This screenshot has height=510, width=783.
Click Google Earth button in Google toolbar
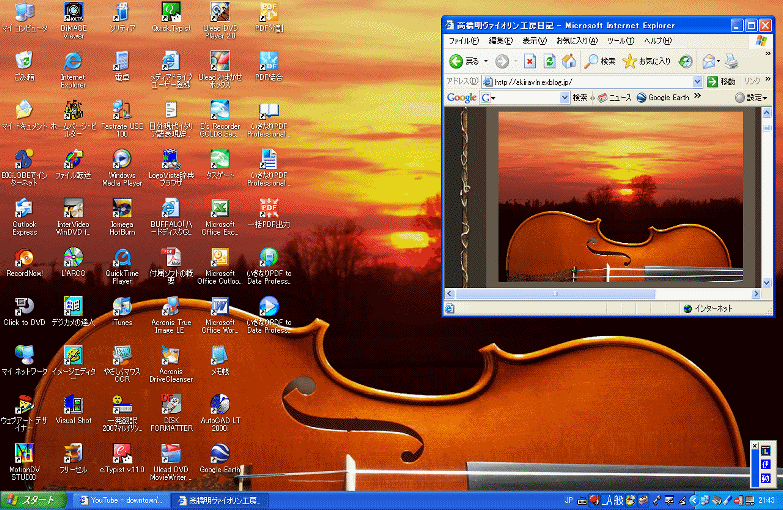tap(663, 97)
